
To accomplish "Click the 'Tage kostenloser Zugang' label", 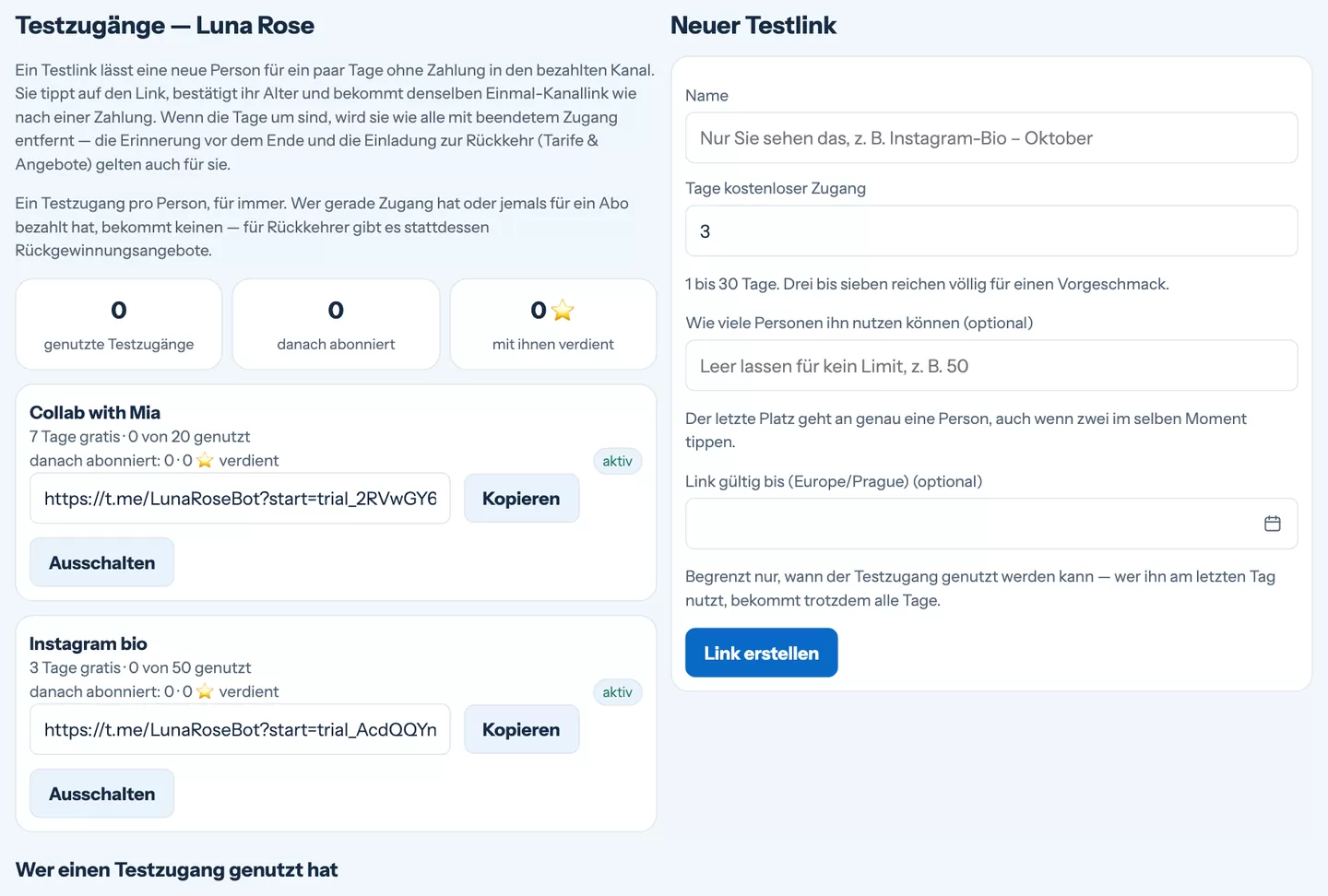I will tap(776, 188).
